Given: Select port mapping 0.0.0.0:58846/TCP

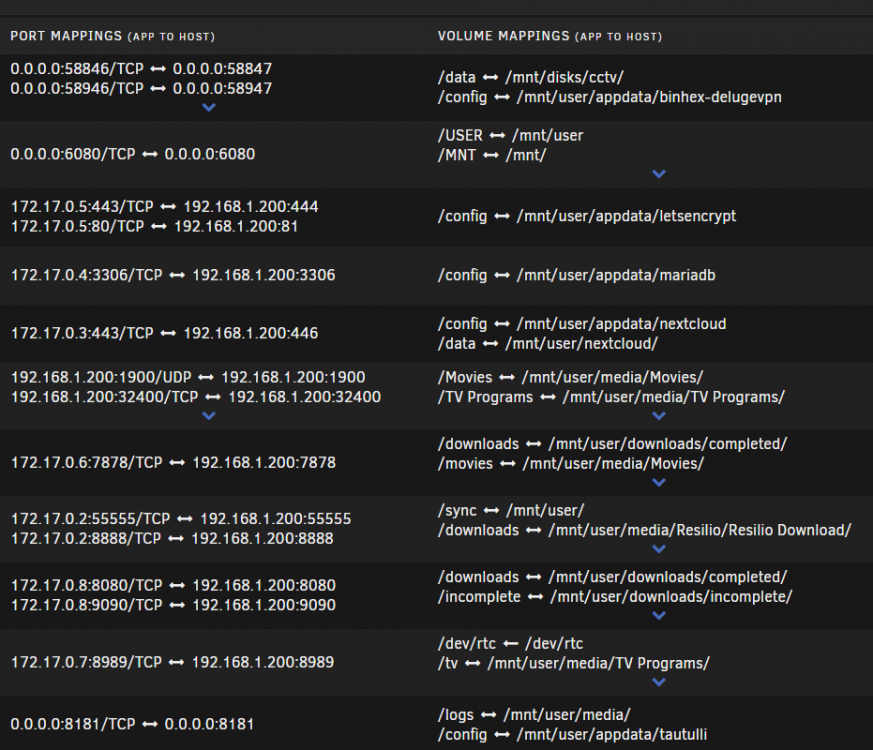Looking at the screenshot, I should click(141, 68).
